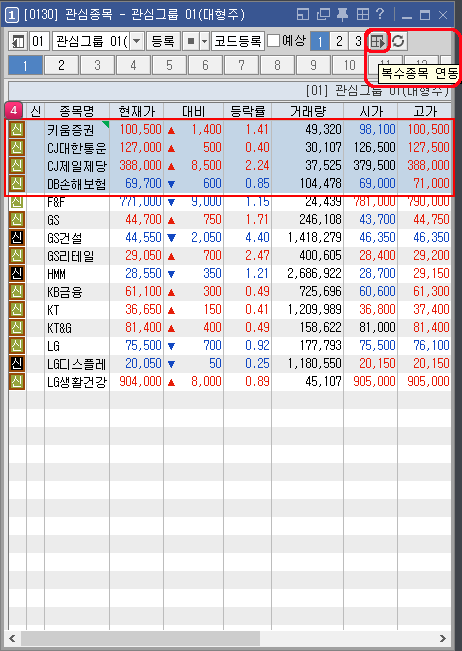Select the 키움증권 stock name
This screenshot has height=651, width=462.
71,130
